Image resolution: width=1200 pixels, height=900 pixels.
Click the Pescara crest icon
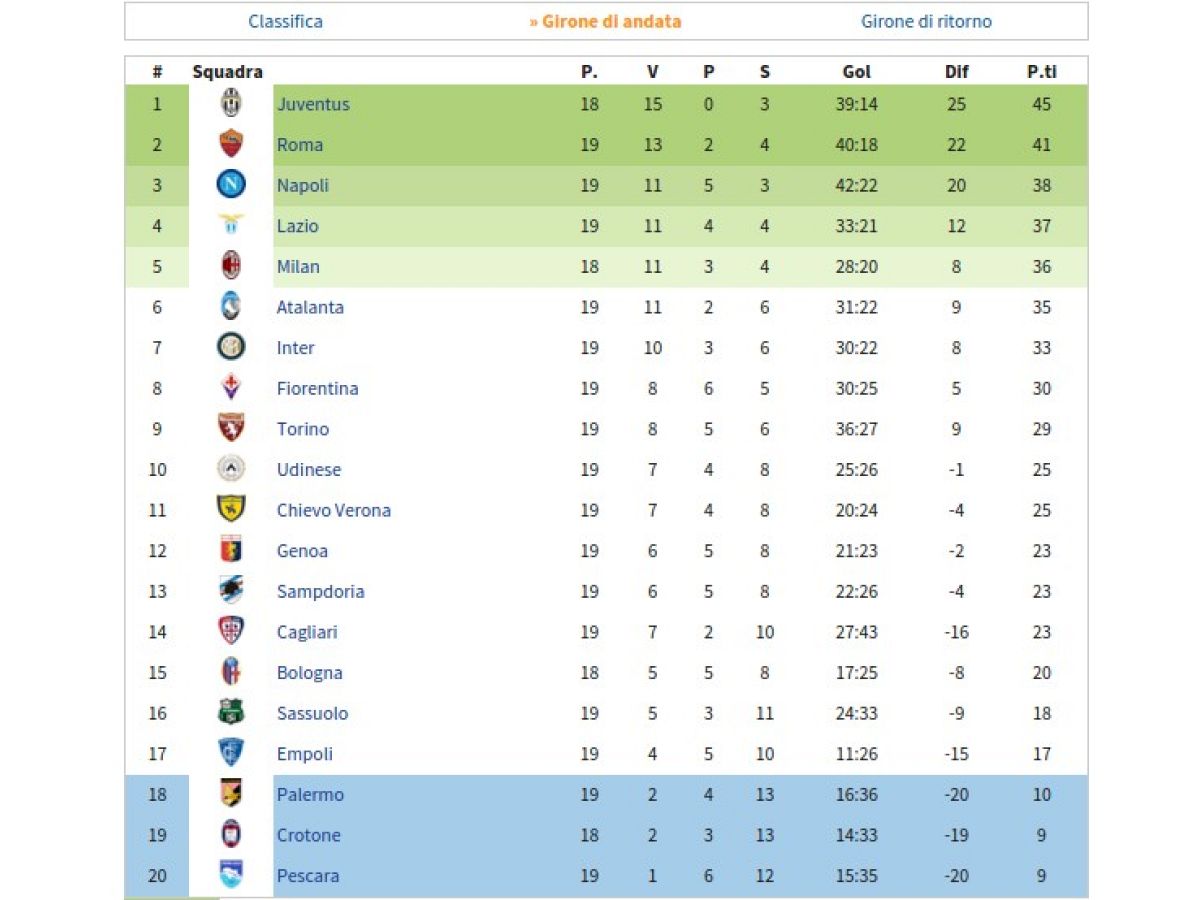231,875
